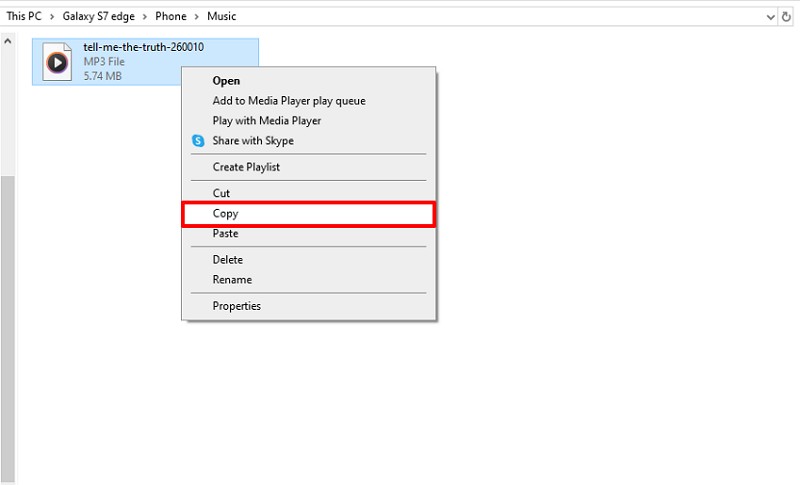Click the MP3 file media player icon
Screen dimensions: 800x485
pos(57,62)
